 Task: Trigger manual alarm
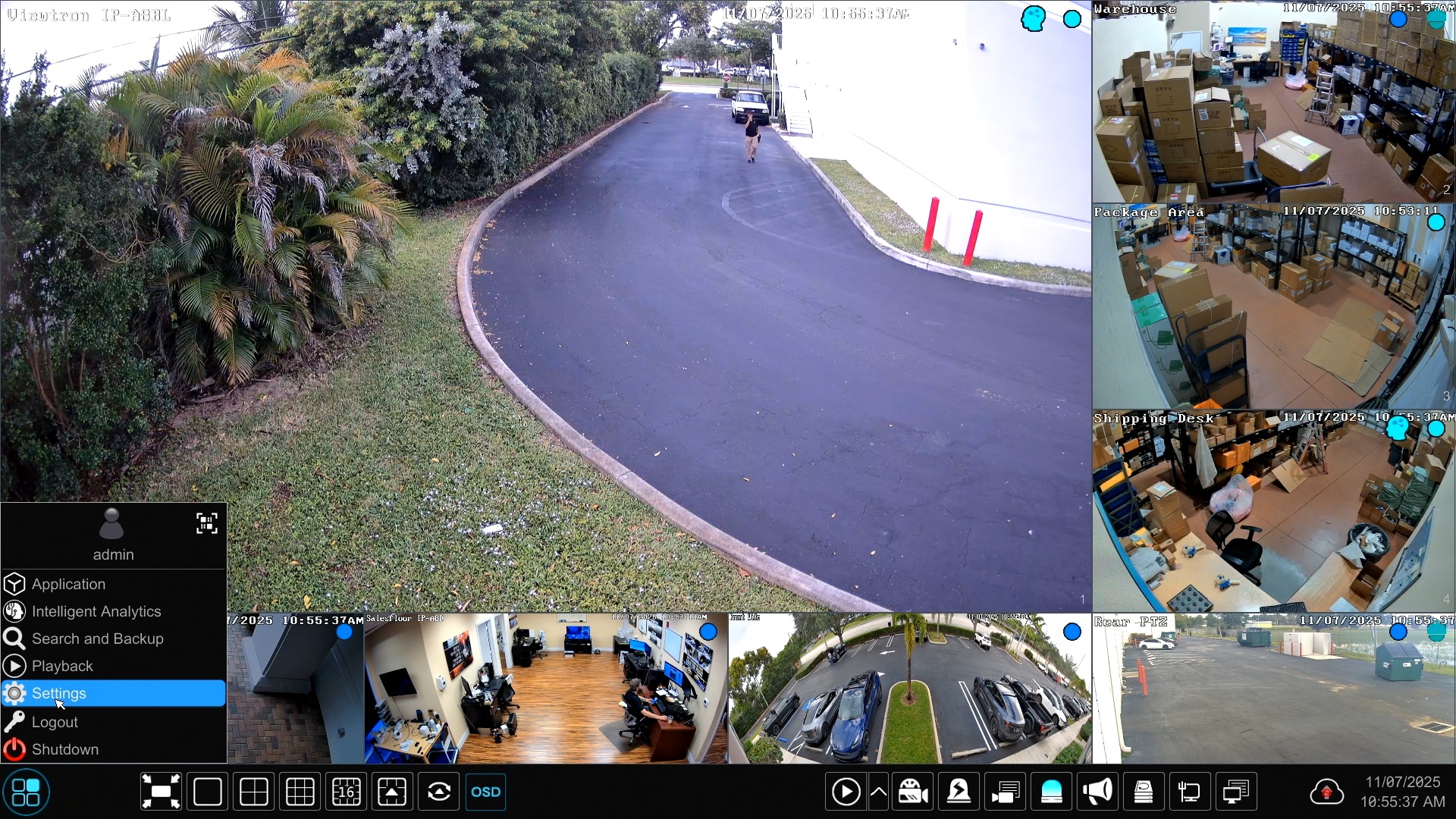(x=959, y=792)
